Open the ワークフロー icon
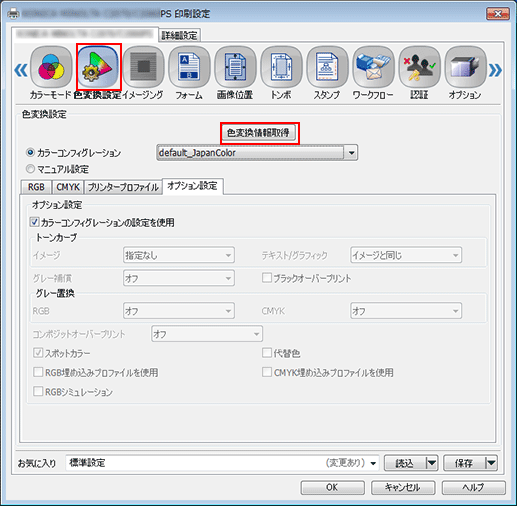The image size is (517, 506). point(373,67)
